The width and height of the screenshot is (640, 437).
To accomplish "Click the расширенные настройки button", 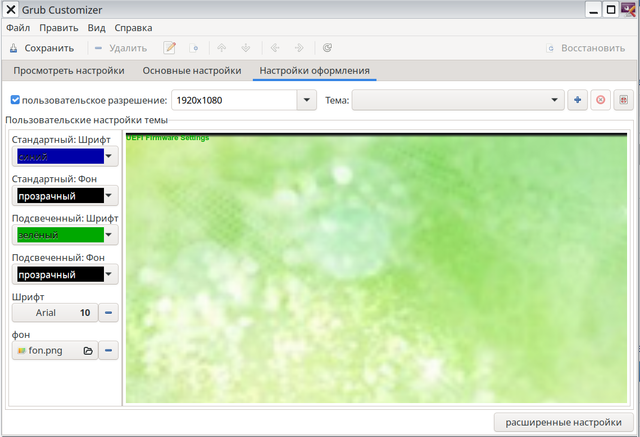I will [x=564, y=422].
